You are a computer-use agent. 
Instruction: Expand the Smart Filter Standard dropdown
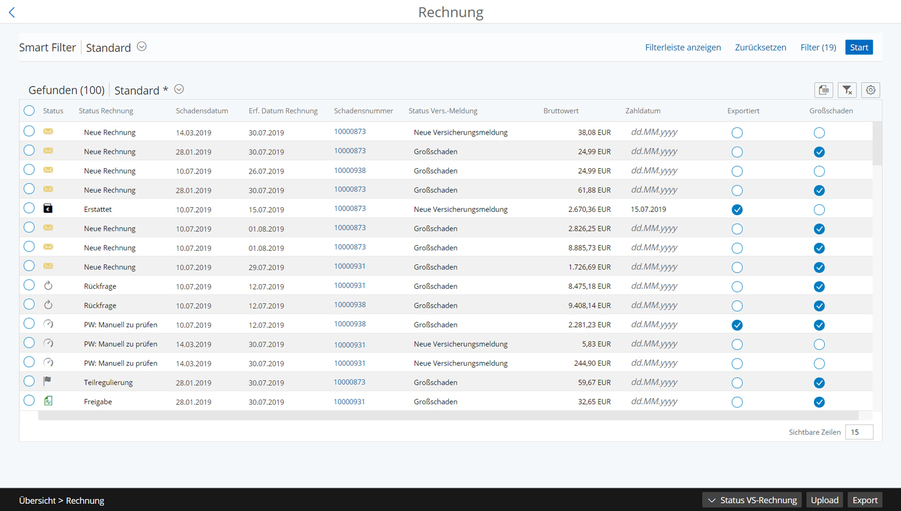[142, 47]
